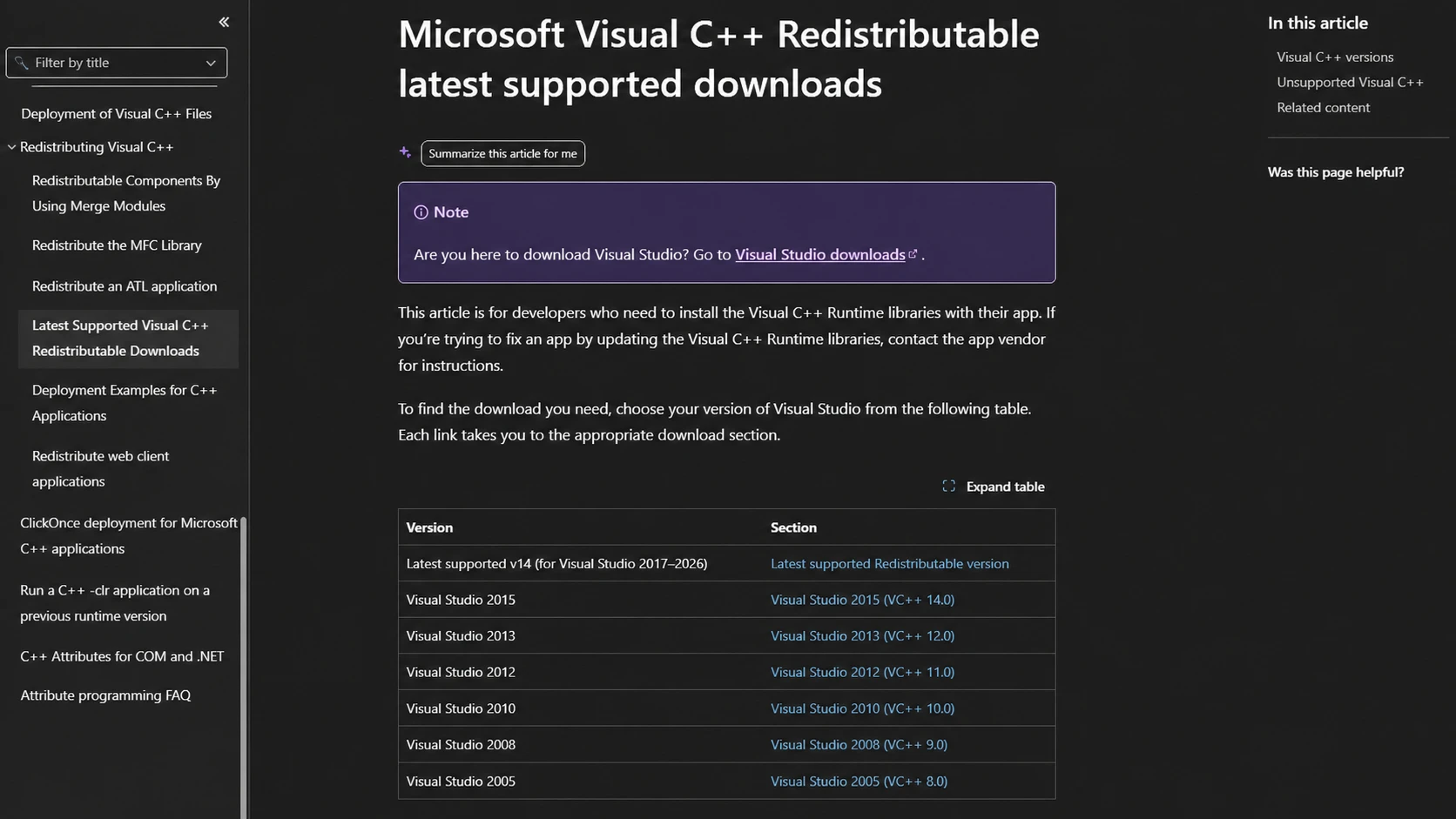Click the 'Visual Studio 2013' version cell
The image size is (1456, 819).
click(461, 636)
